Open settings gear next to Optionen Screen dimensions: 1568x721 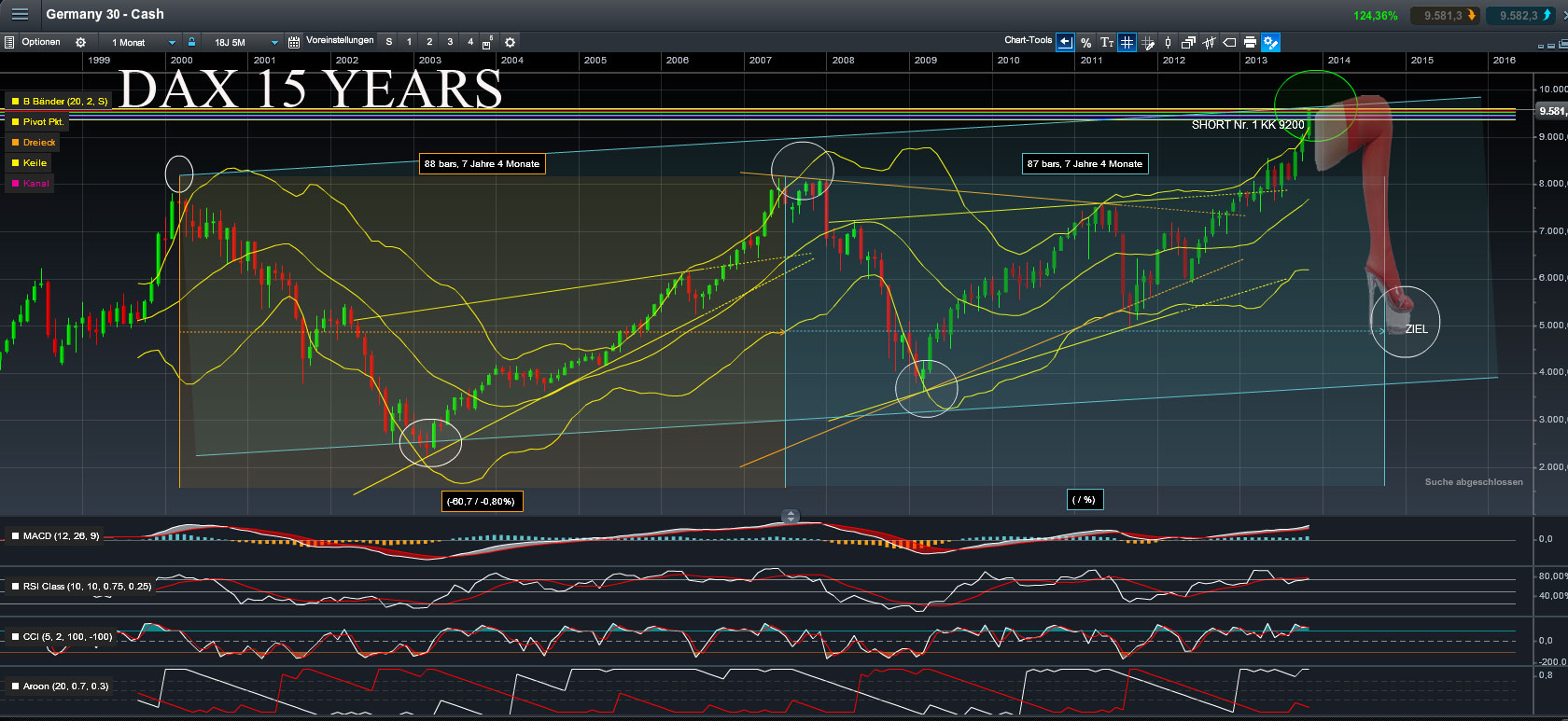[80, 42]
